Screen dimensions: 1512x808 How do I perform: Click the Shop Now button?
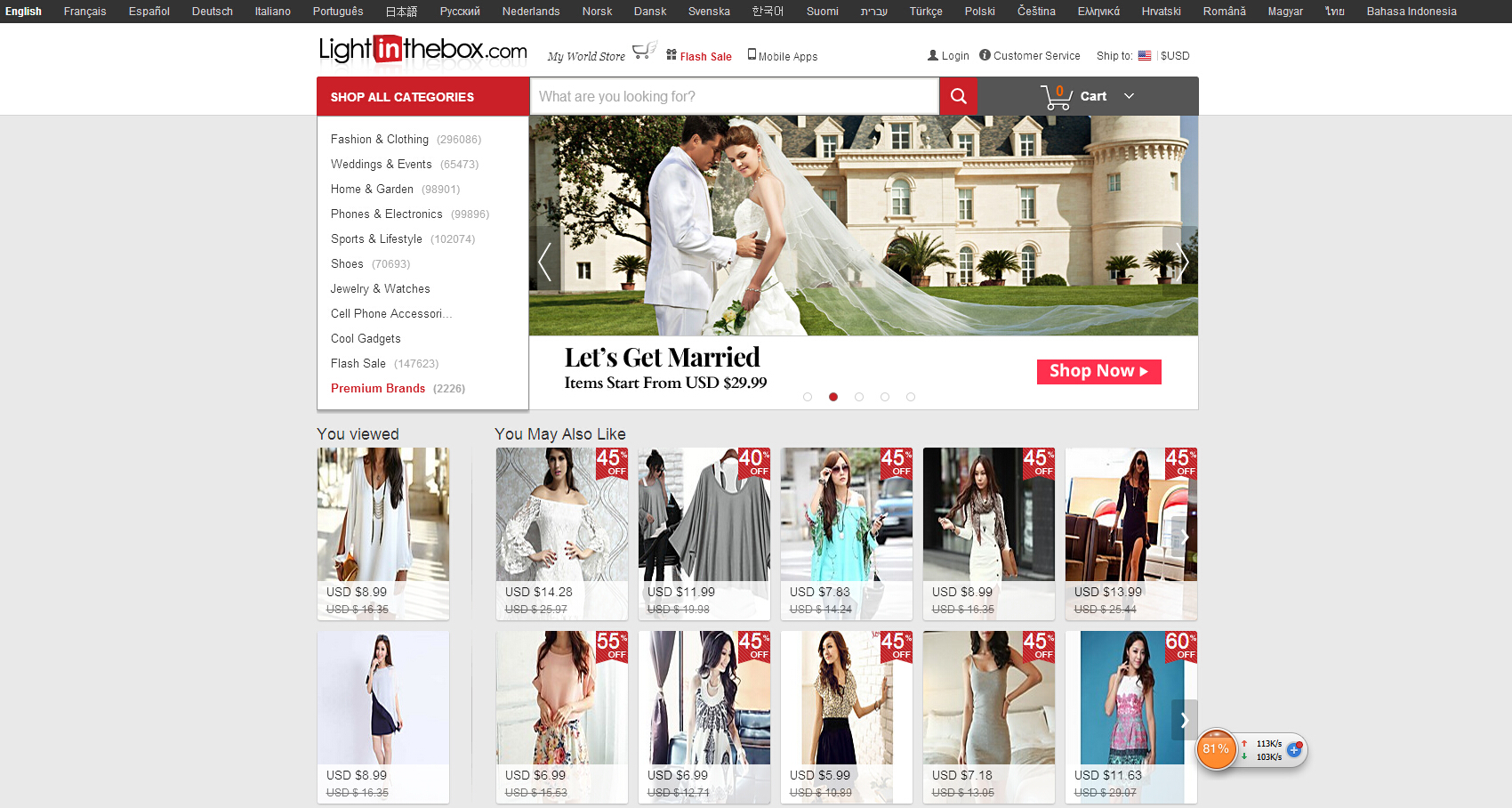point(1098,371)
